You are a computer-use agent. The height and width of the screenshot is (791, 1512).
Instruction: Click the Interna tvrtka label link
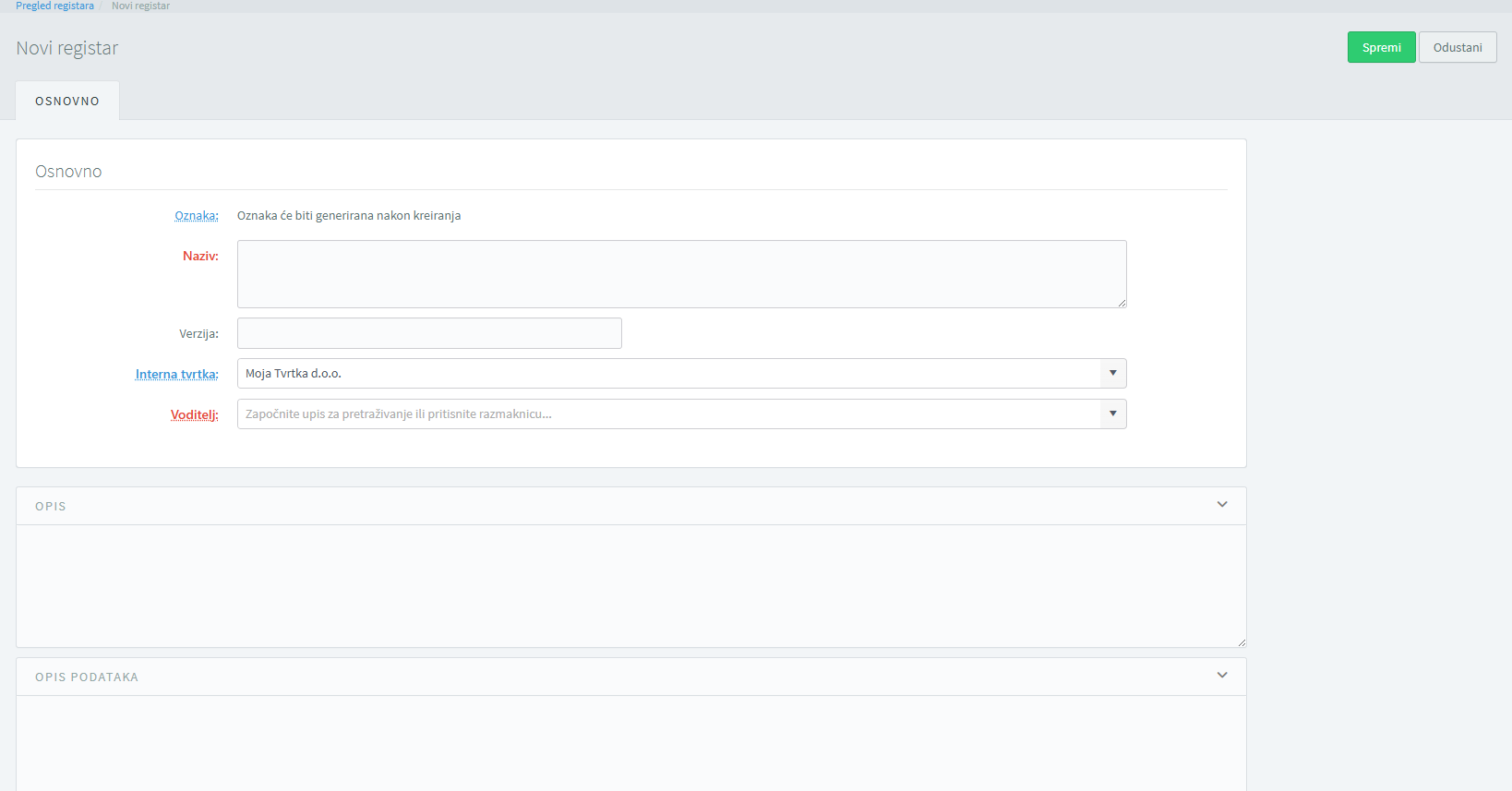pyautogui.click(x=176, y=374)
